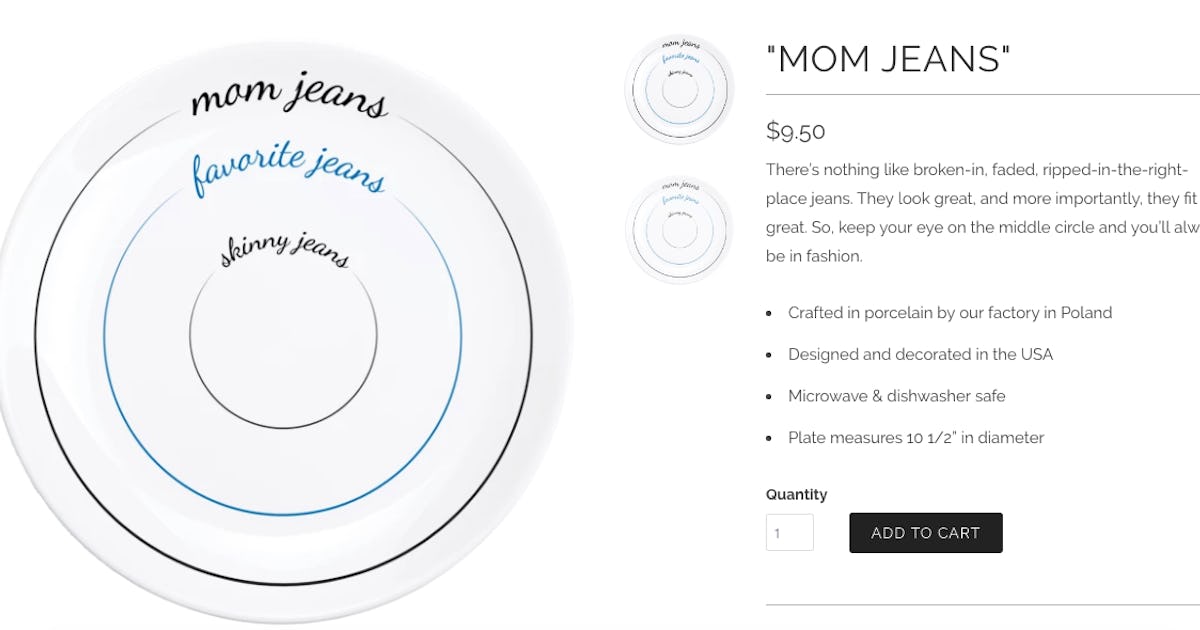Click the ADD TO CART button
The image size is (1200, 630).
pyautogui.click(x=925, y=532)
